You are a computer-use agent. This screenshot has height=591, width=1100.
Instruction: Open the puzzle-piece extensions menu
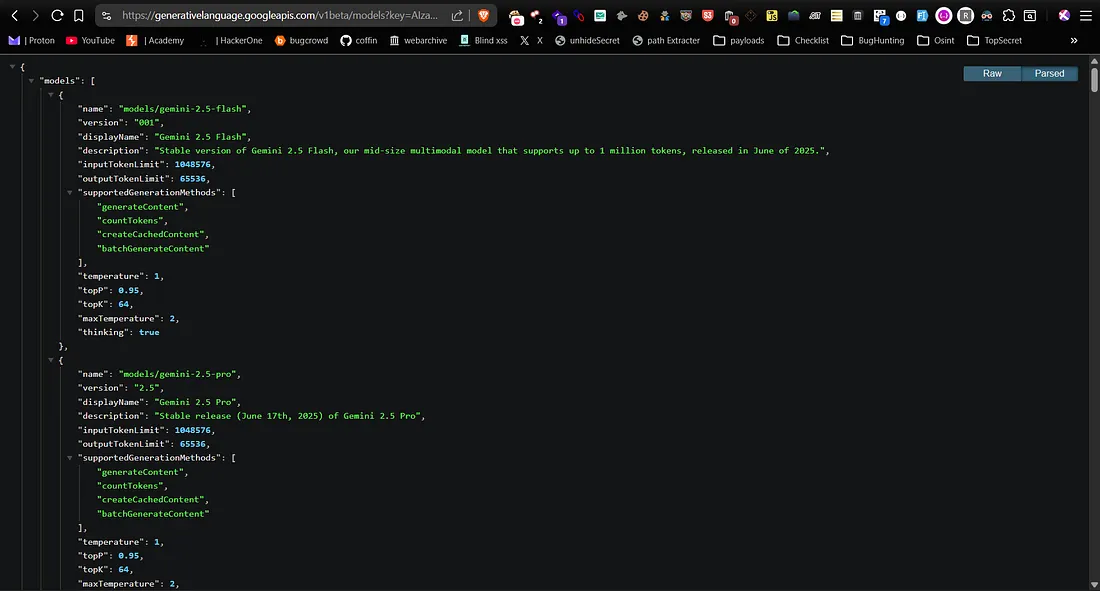(x=1008, y=15)
